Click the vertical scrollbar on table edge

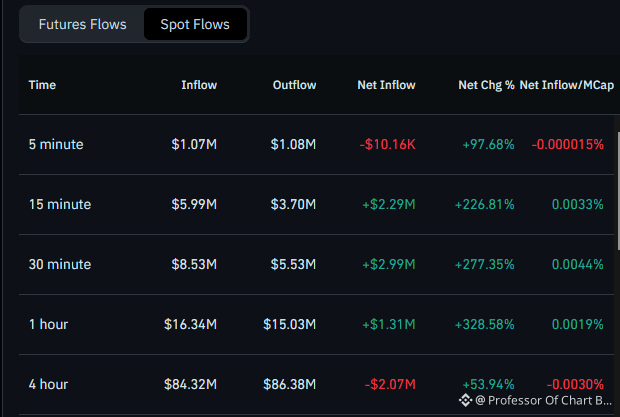(618, 191)
